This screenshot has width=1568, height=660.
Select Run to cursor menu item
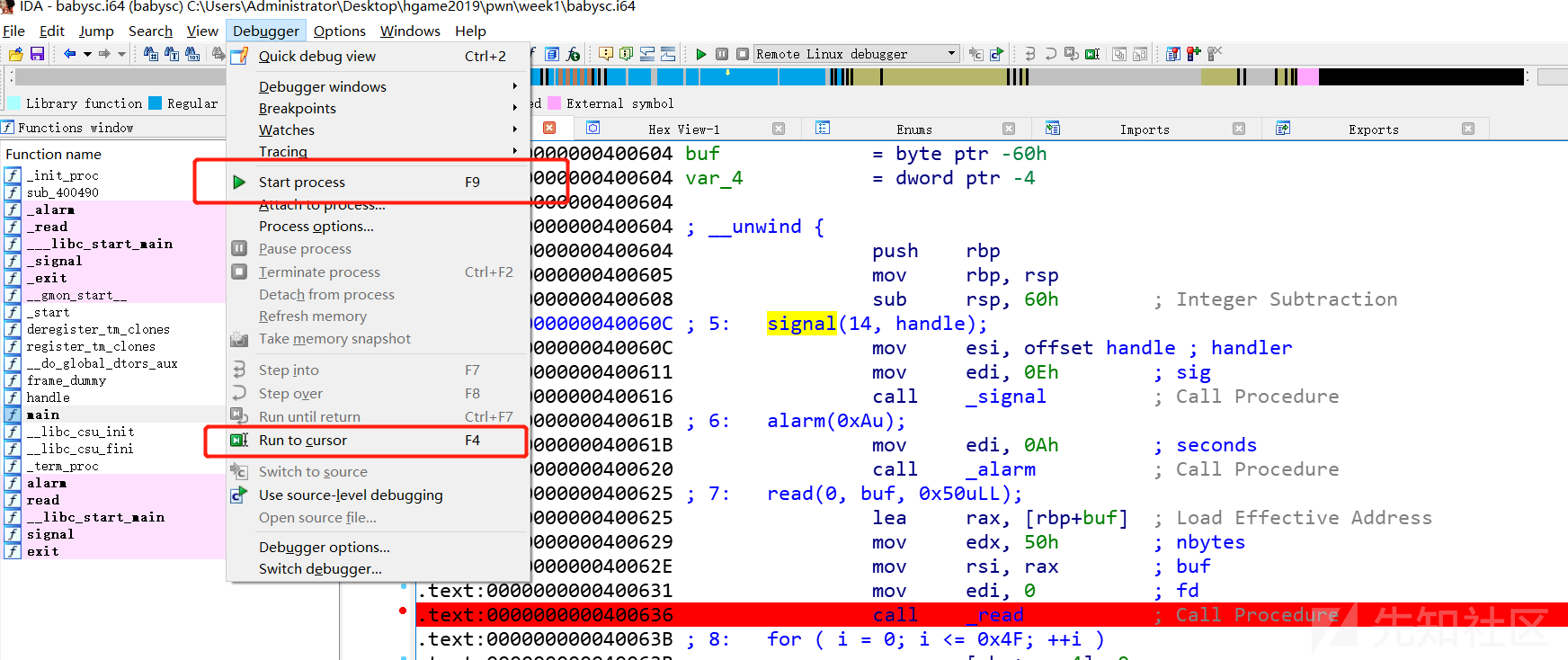pos(303,441)
